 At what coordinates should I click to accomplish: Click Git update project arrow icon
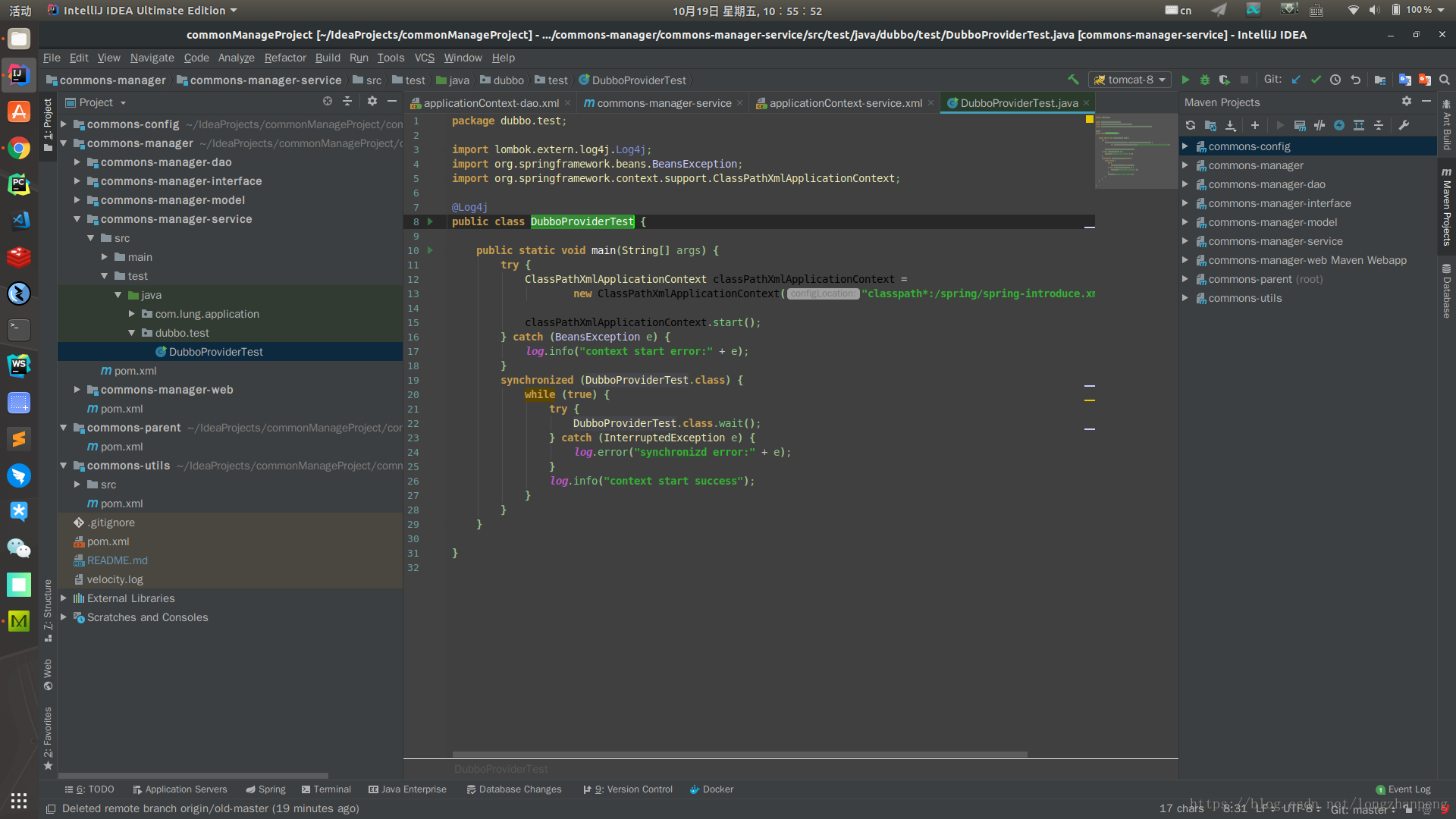[1296, 80]
